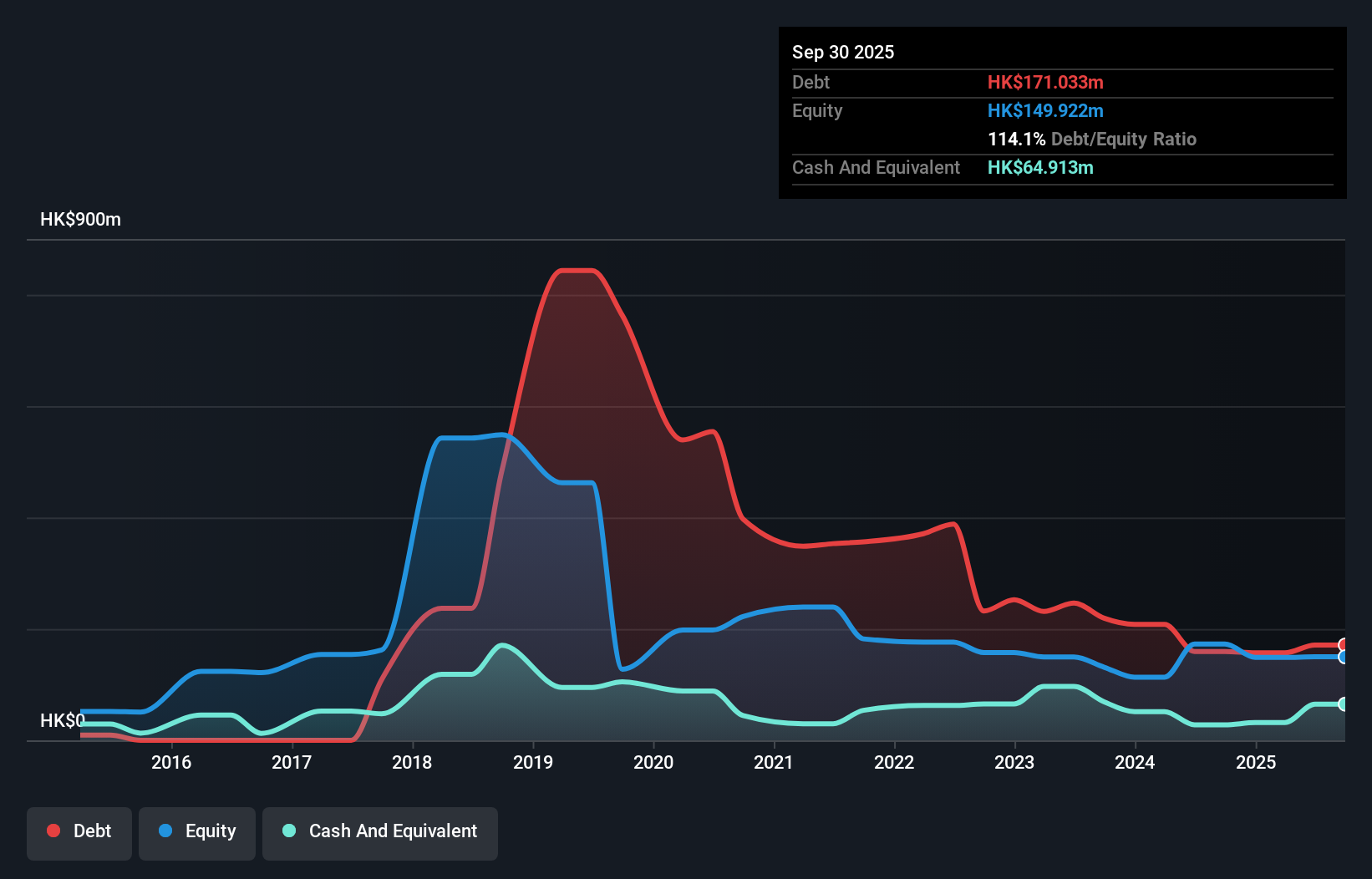Select the 2025 label on the timeline

pyautogui.click(x=1257, y=762)
